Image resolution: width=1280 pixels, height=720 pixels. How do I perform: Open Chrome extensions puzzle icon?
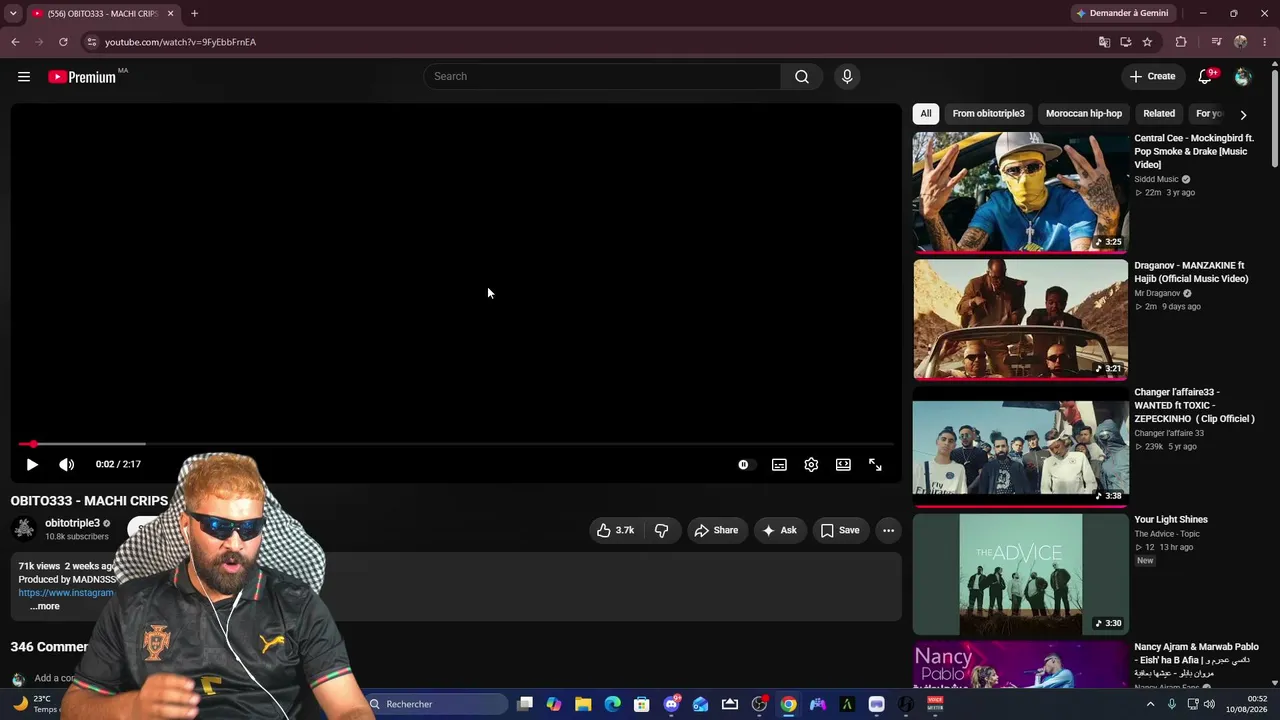1181,42
